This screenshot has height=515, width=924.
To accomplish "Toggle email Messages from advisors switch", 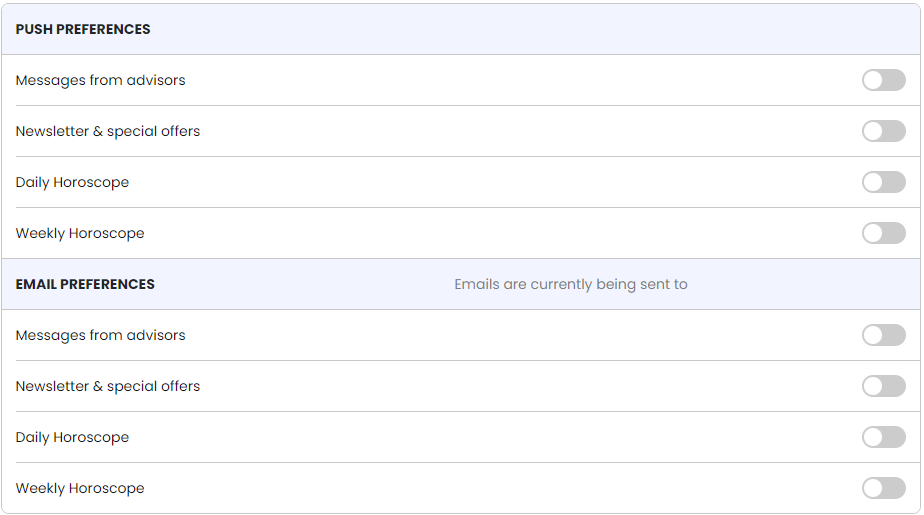I will click(883, 335).
